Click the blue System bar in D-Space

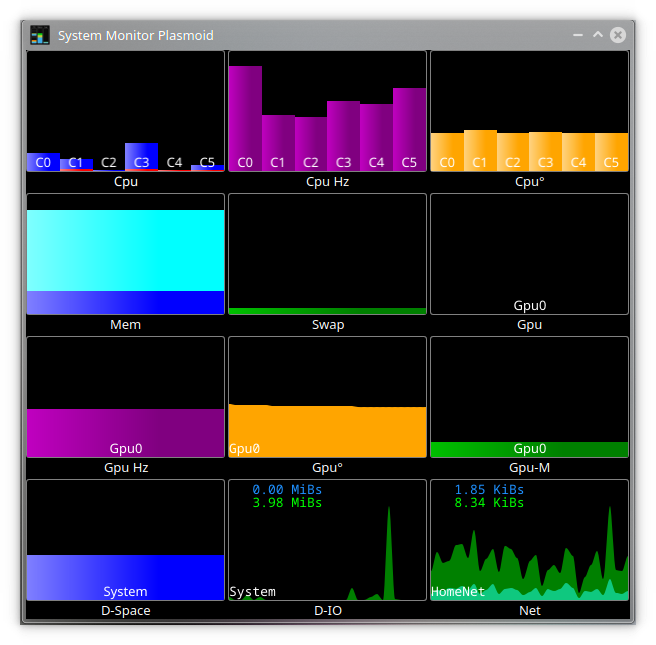coord(126,577)
